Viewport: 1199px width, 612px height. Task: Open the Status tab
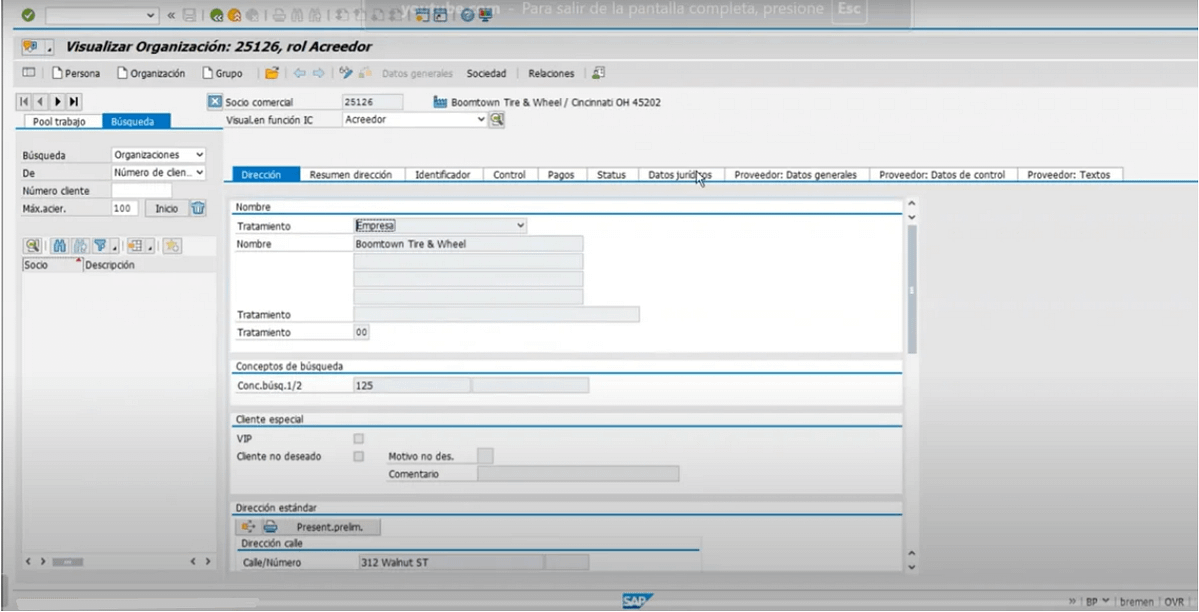click(x=611, y=174)
